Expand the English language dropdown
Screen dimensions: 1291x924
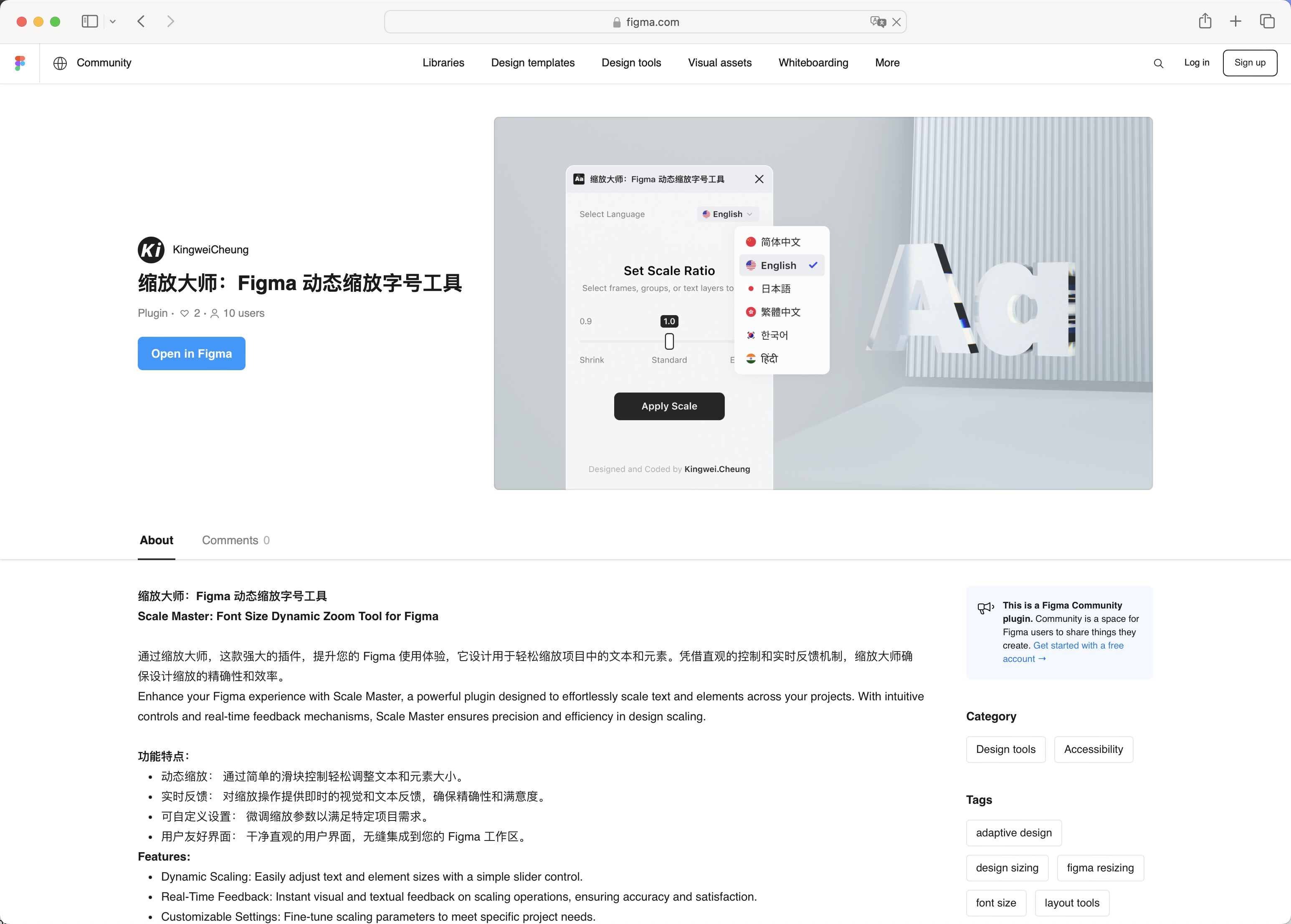[x=727, y=215]
